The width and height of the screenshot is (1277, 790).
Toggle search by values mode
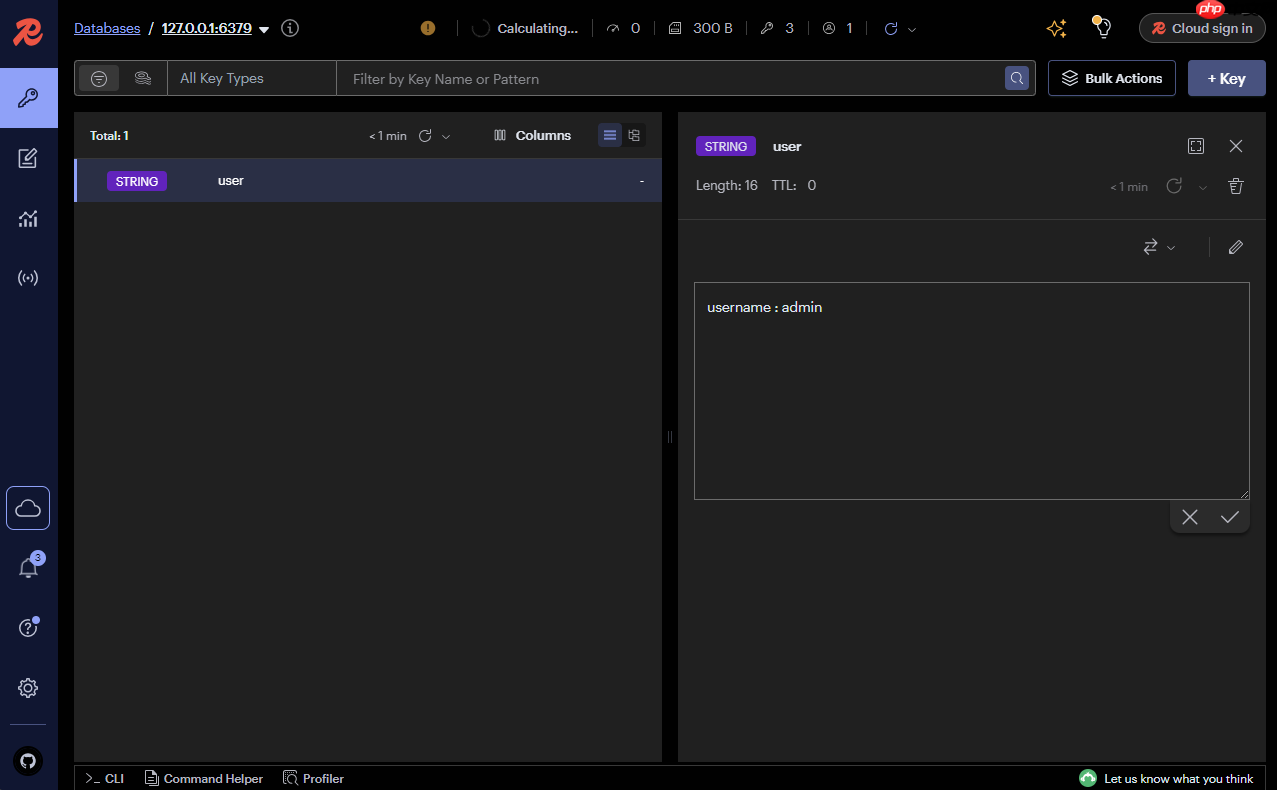coord(143,78)
